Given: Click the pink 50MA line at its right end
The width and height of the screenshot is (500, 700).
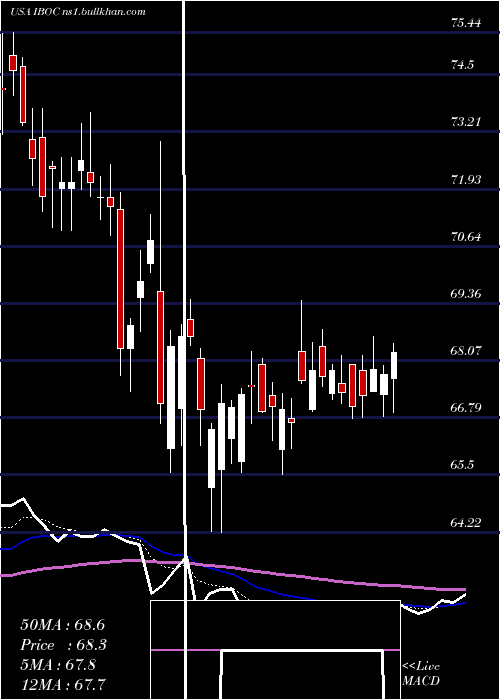Looking at the screenshot, I should coord(462,590).
